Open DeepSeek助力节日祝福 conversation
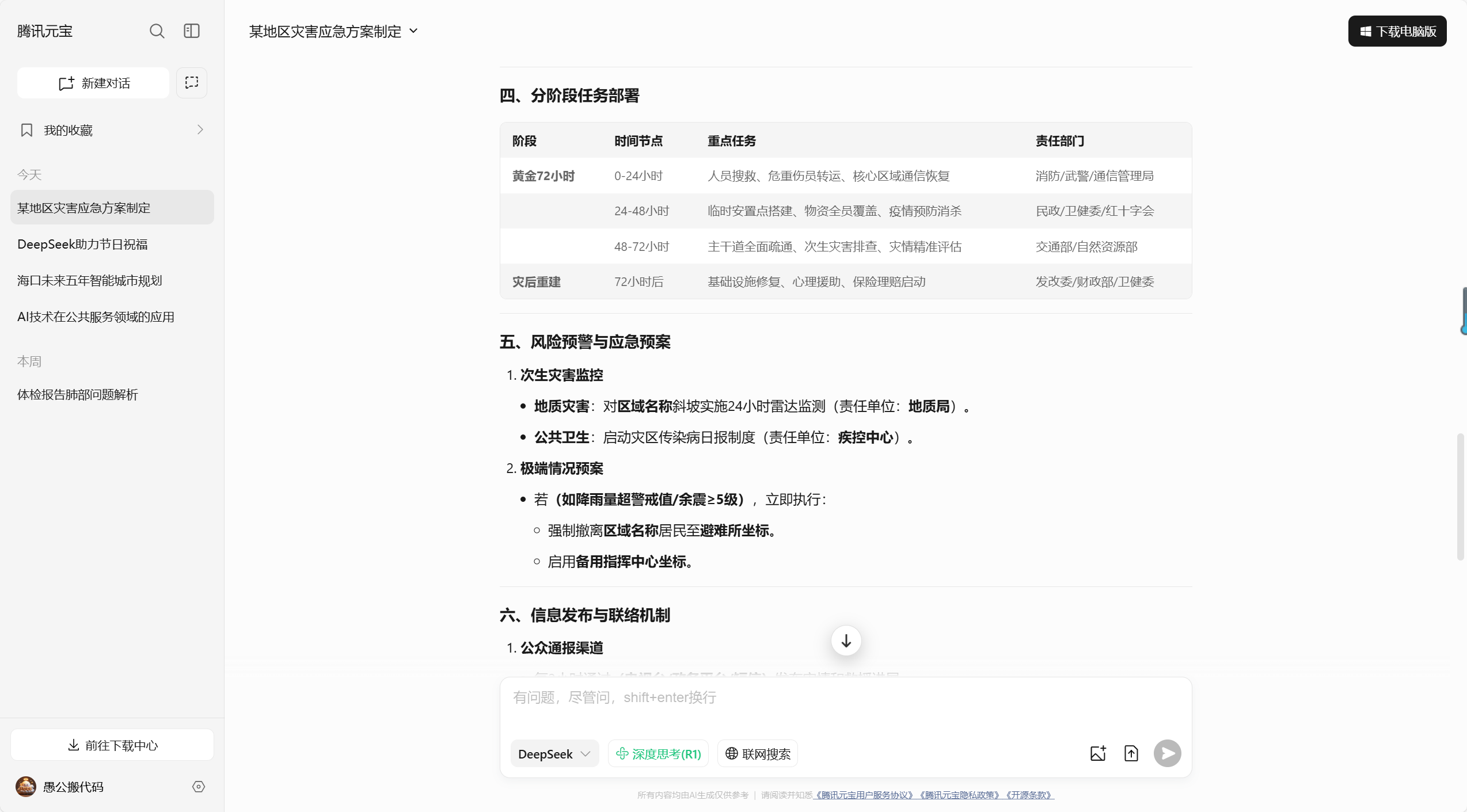1467x812 pixels. point(82,245)
